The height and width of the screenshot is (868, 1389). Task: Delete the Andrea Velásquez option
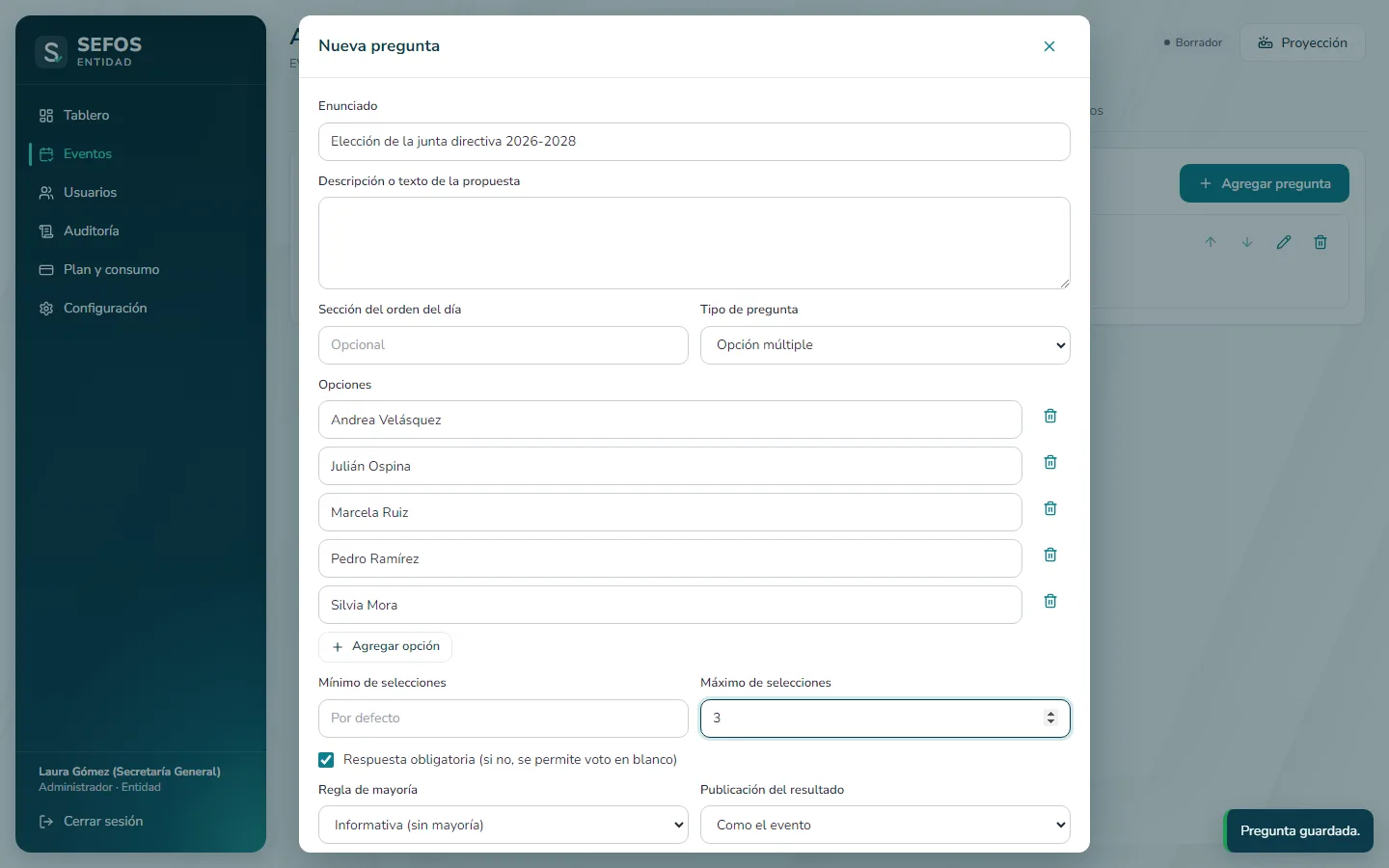pyautogui.click(x=1050, y=416)
